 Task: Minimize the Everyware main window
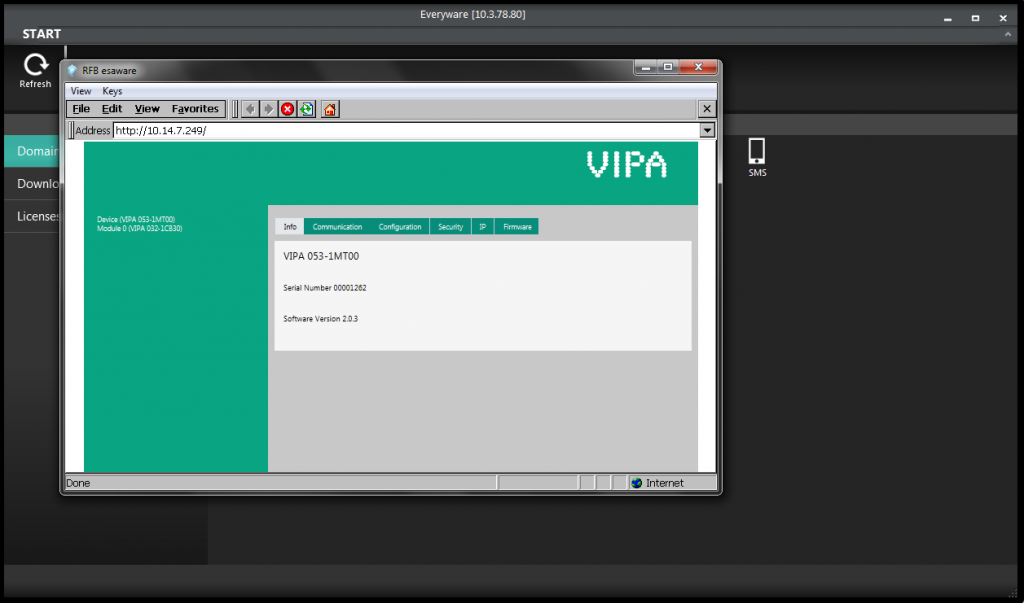point(948,18)
